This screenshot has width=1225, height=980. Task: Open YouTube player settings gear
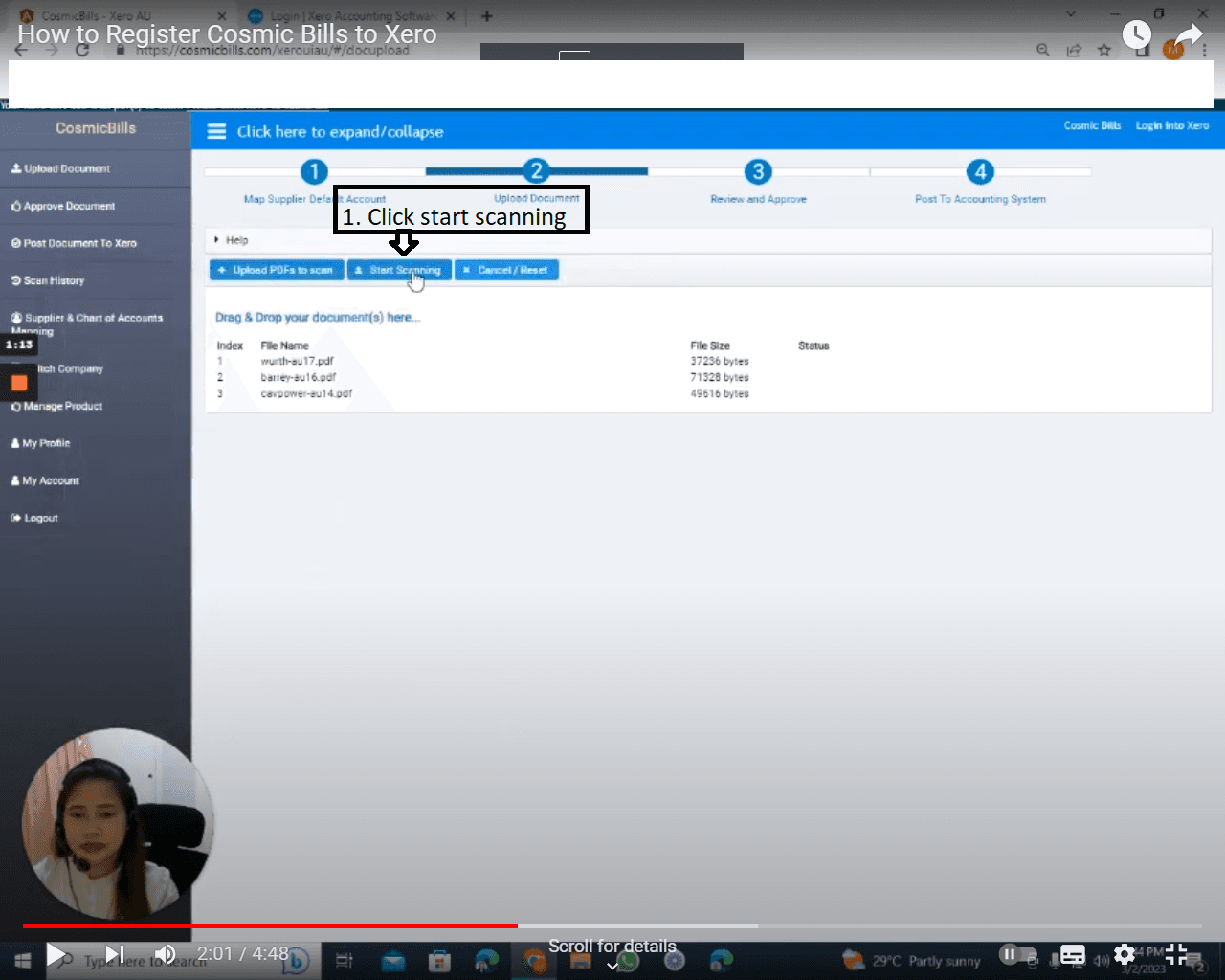pyautogui.click(x=1125, y=954)
